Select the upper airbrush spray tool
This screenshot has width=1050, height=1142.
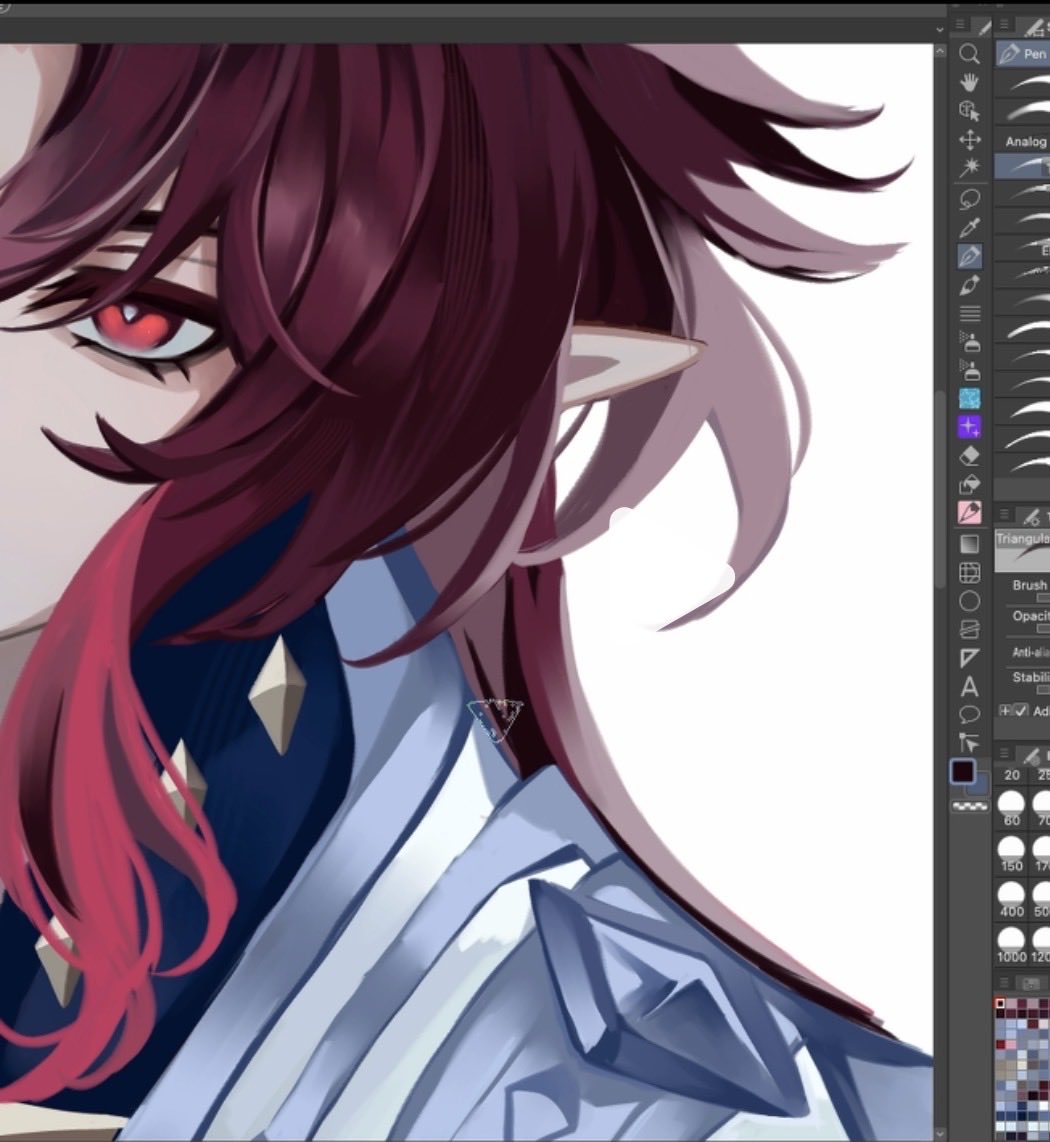pyautogui.click(x=969, y=342)
